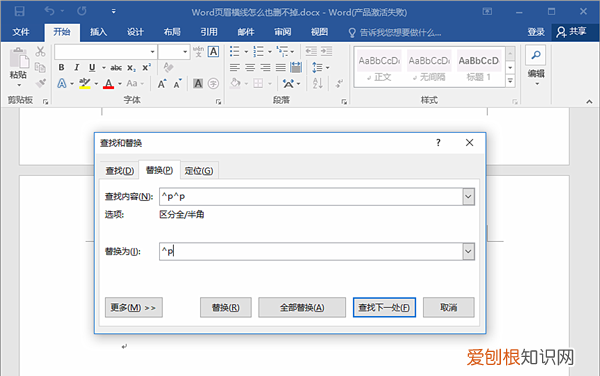Click the enclosed character 字 icon

[213, 83]
